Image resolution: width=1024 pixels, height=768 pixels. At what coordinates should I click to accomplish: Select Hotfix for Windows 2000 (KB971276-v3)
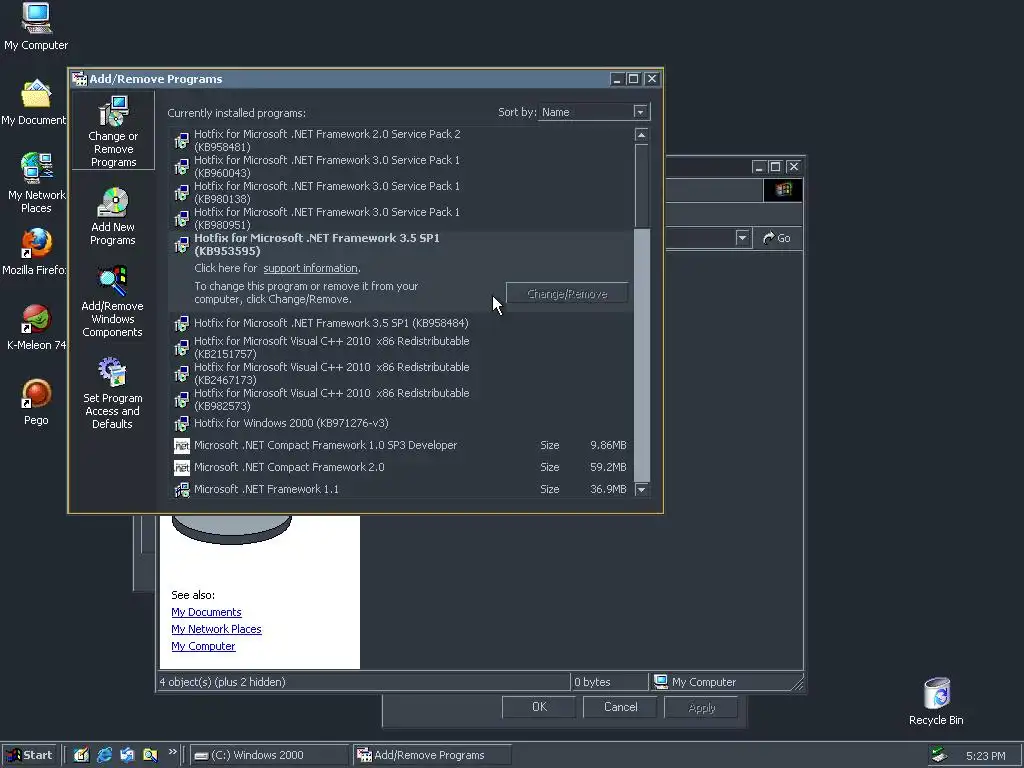[x=400, y=423]
